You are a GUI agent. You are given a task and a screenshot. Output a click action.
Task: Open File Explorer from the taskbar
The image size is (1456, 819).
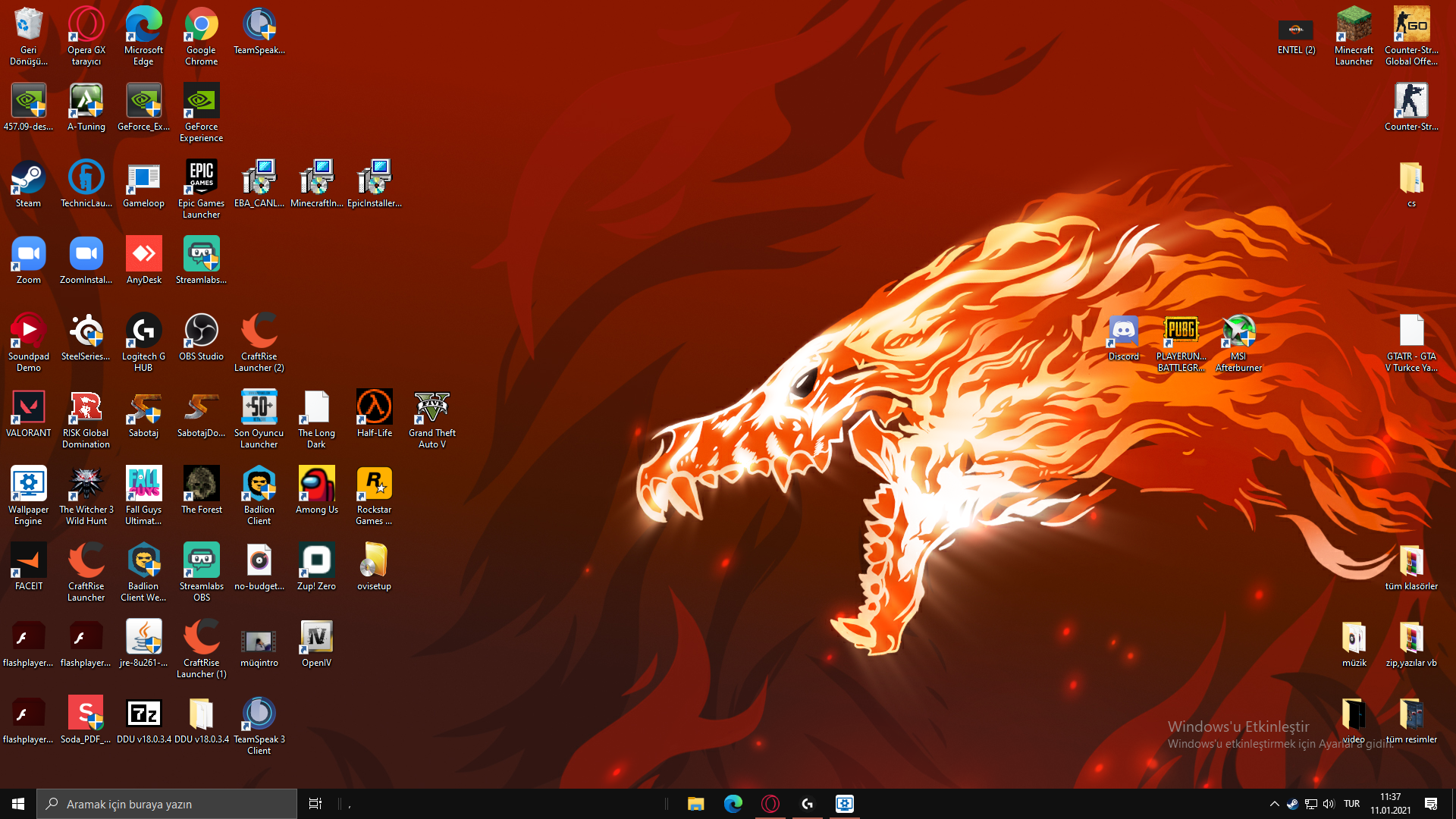695,804
